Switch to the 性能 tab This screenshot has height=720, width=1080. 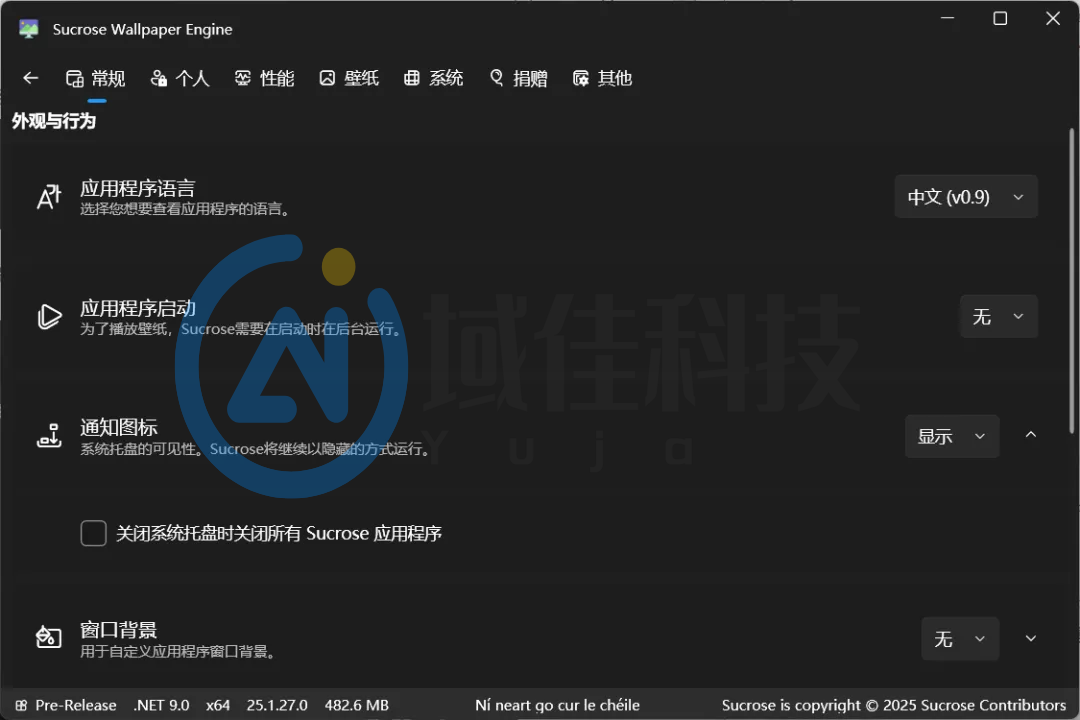pos(264,79)
